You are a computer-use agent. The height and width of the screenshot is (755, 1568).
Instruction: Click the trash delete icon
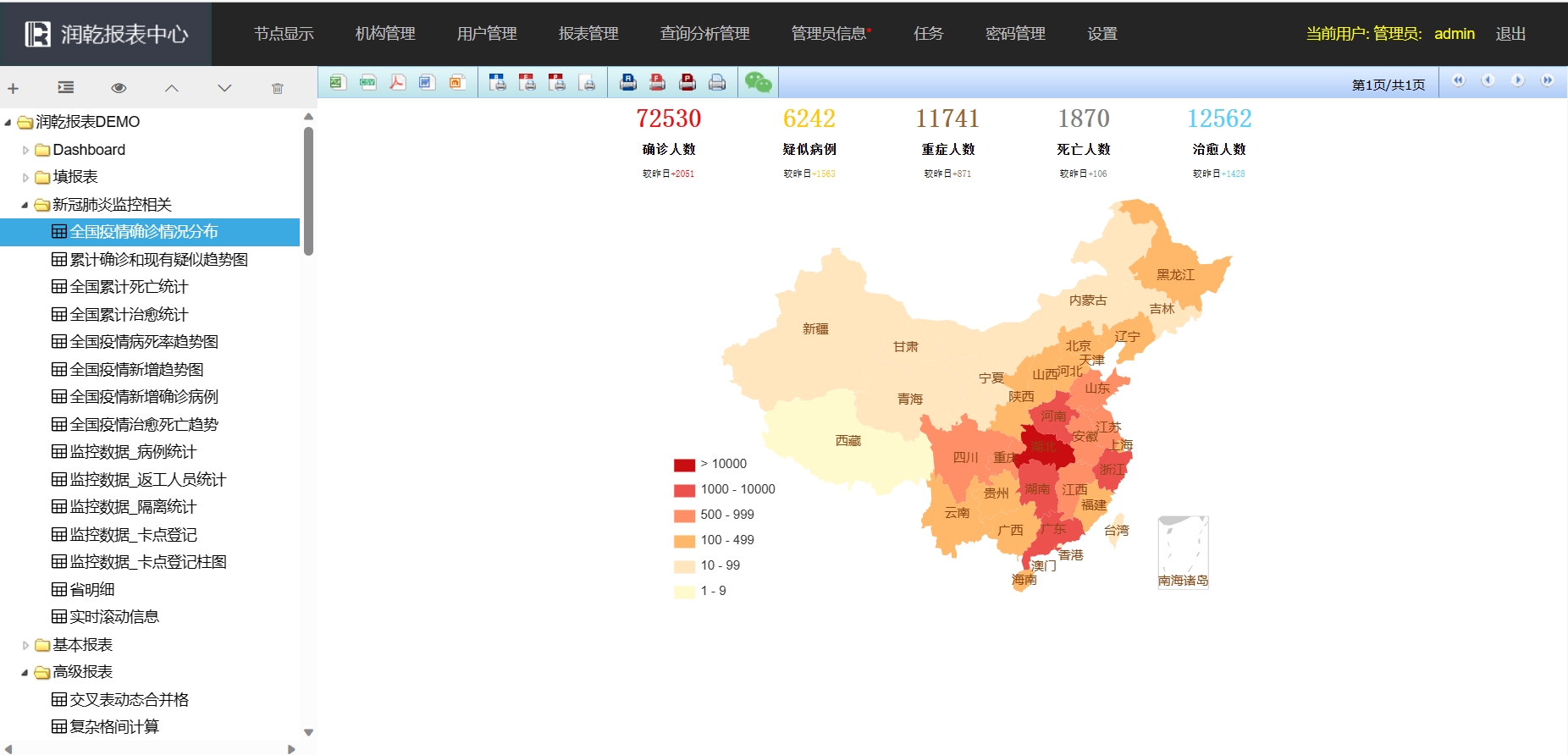[x=277, y=88]
